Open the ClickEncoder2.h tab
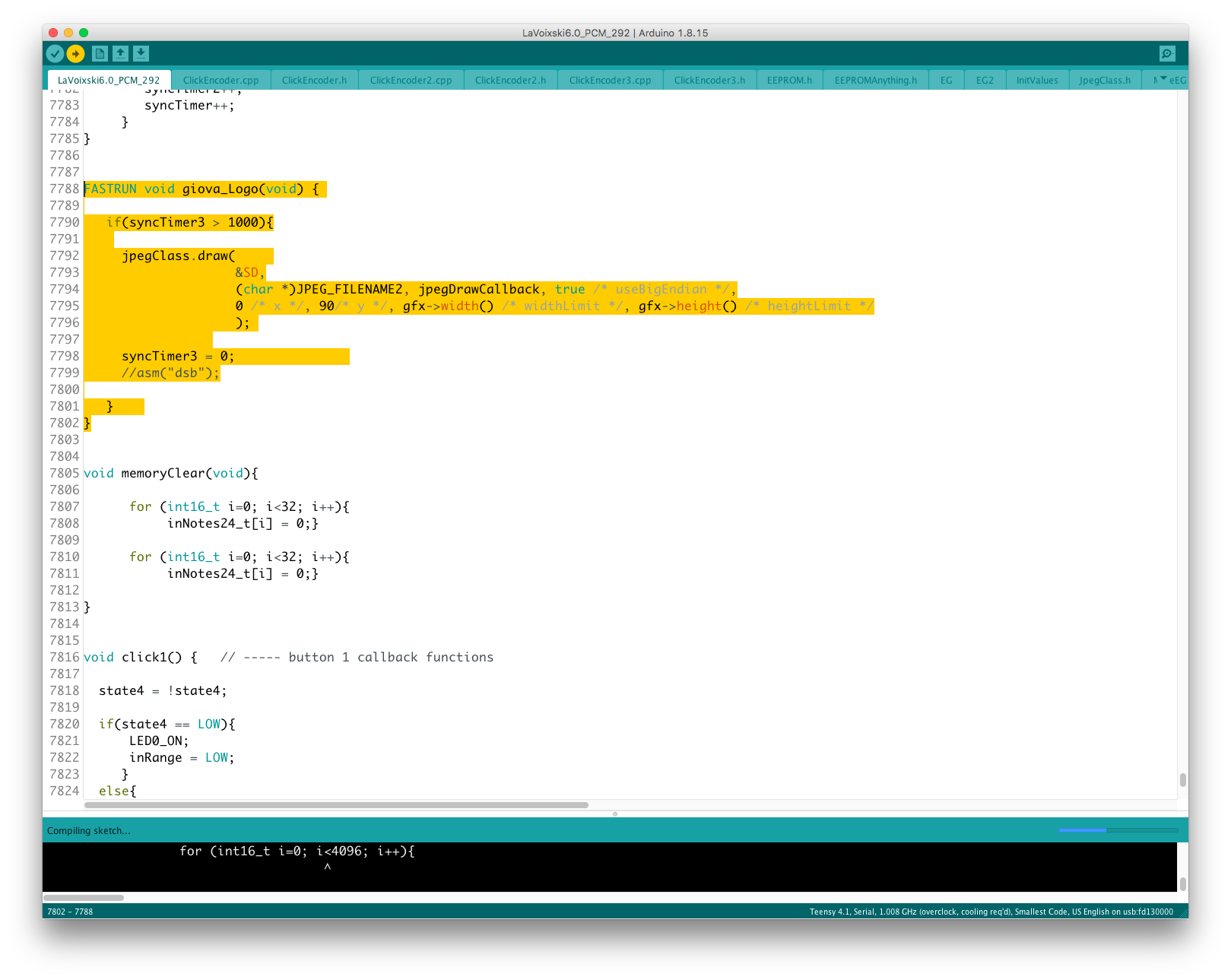1231x980 pixels. (510, 80)
